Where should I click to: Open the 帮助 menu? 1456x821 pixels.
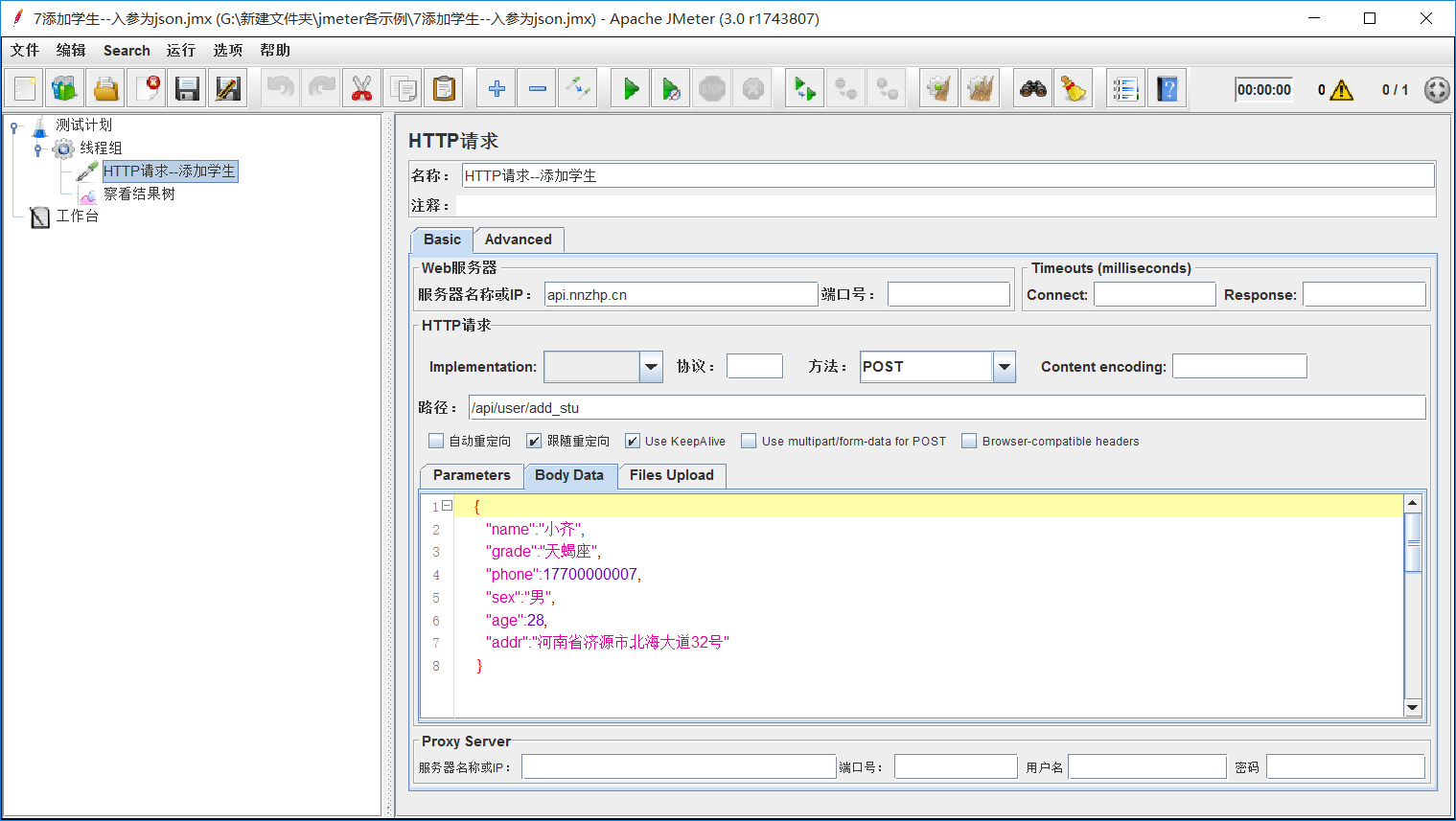point(275,50)
